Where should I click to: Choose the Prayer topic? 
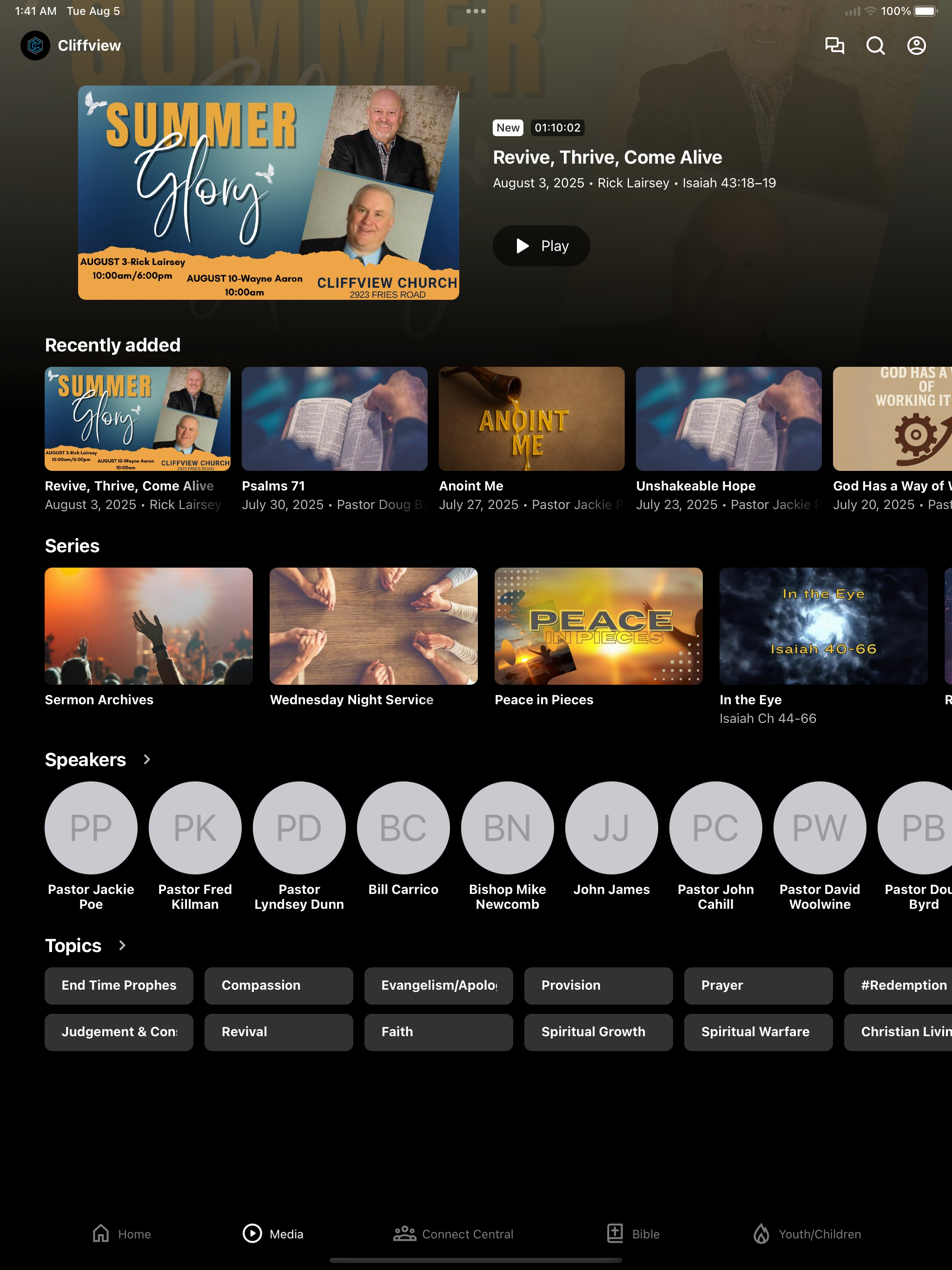point(759,986)
